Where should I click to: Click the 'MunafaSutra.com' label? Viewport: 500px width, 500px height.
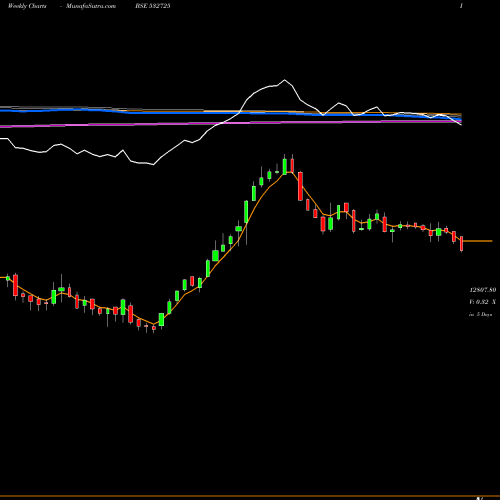(x=91, y=6)
